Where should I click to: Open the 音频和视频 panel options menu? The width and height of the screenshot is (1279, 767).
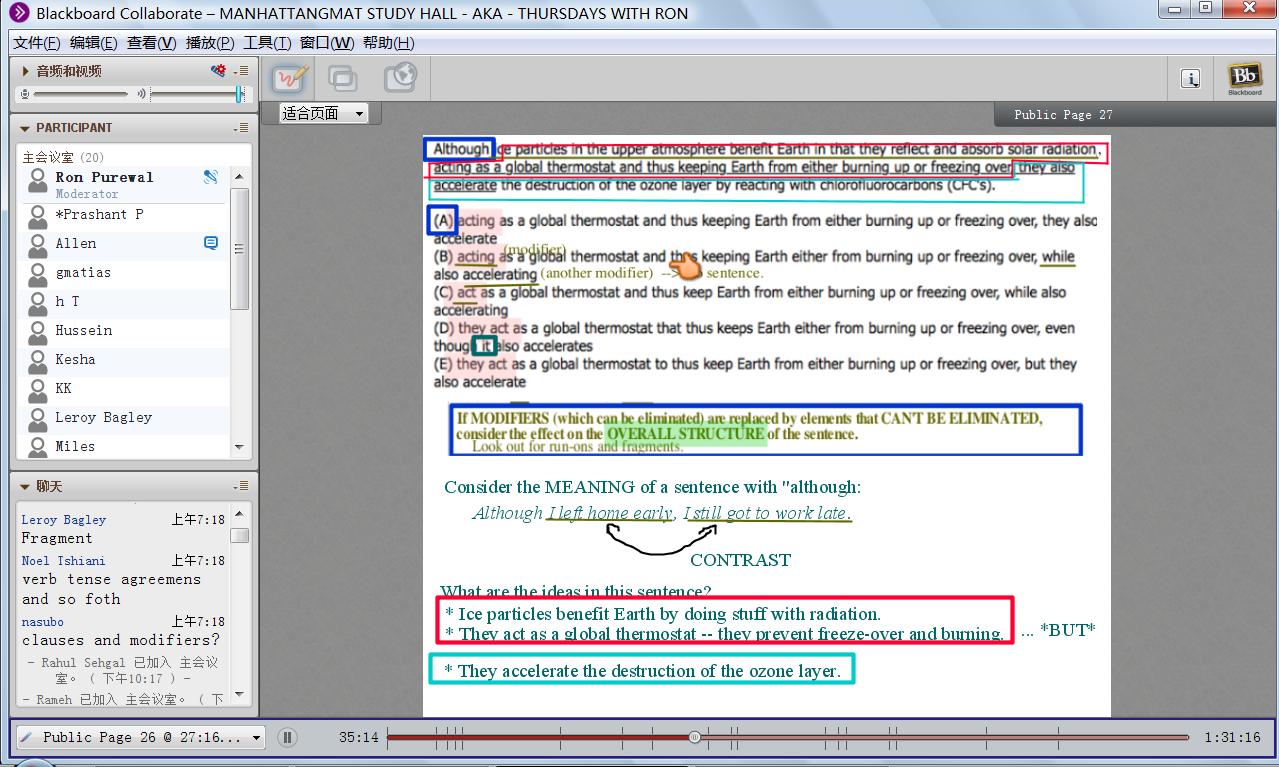[241, 71]
